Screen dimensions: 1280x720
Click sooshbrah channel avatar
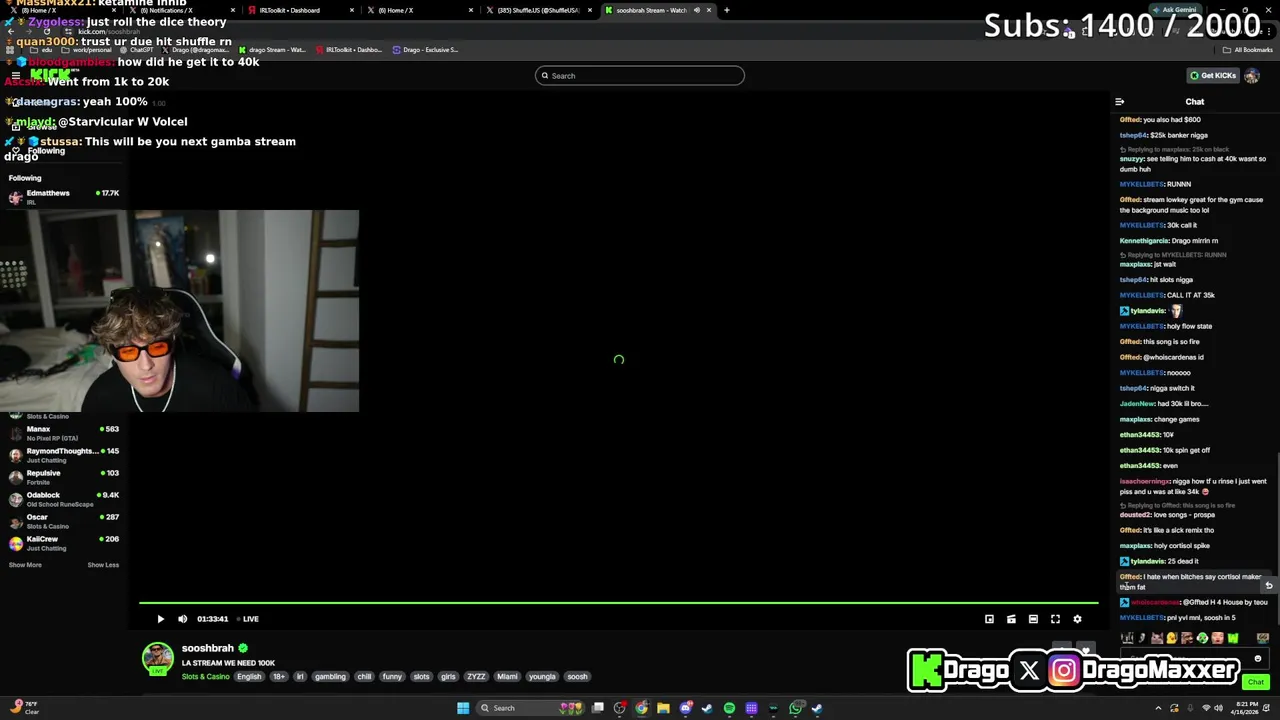(157, 658)
